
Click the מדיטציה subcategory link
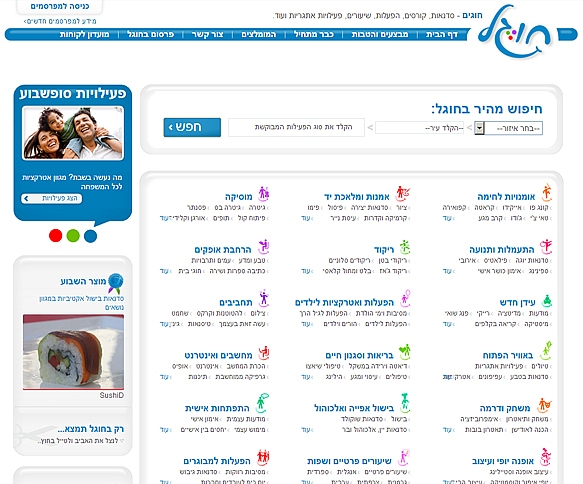pos(510,314)
